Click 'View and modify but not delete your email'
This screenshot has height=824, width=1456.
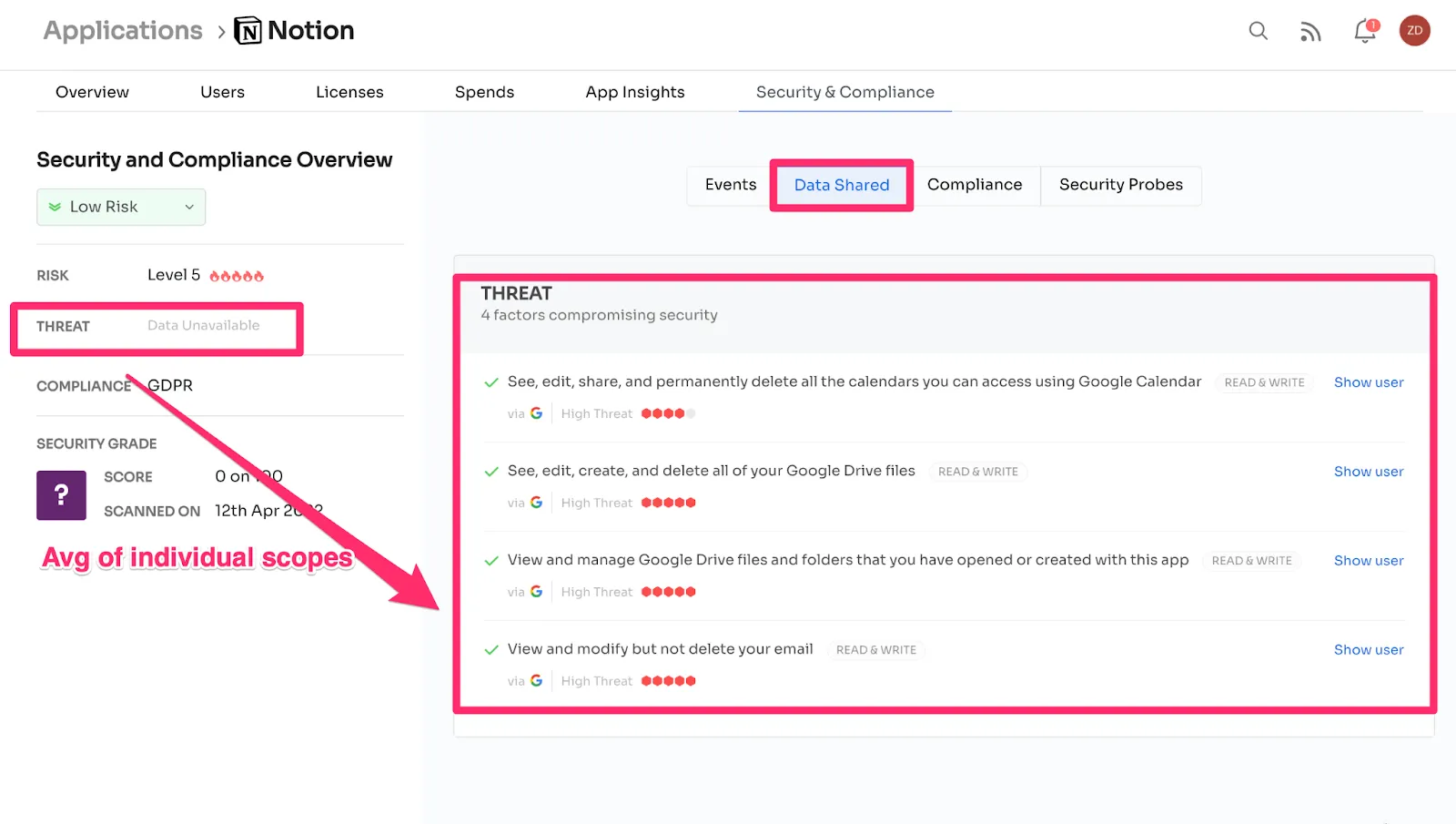tap(661, 649)
